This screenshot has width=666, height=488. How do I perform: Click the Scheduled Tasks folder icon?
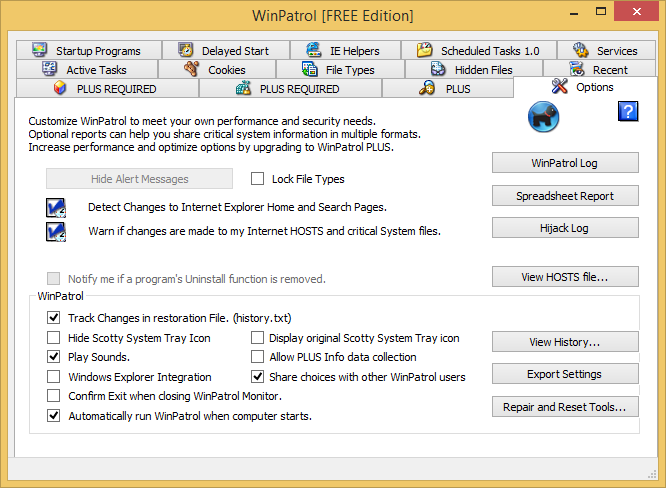click(x=424, y=50)
